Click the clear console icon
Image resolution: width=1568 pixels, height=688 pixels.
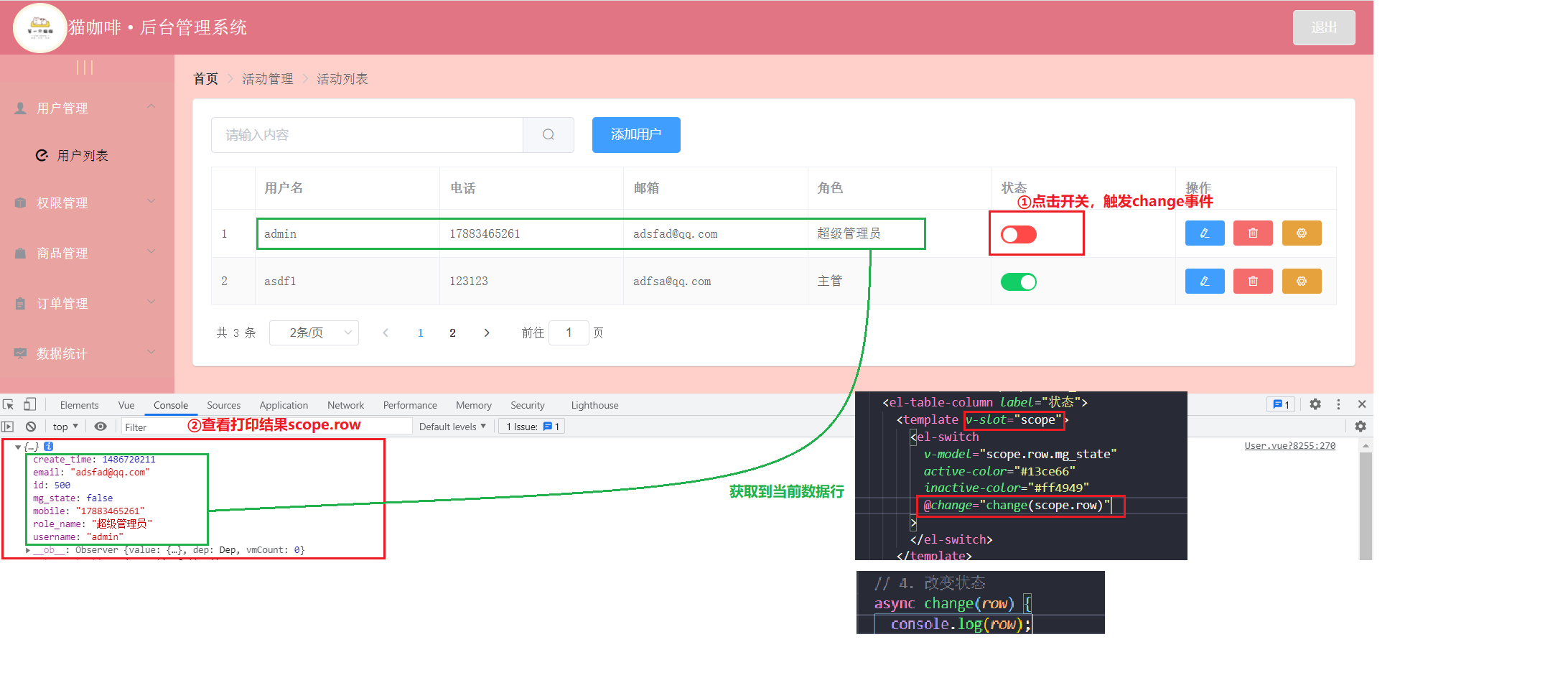coord(30,426)
